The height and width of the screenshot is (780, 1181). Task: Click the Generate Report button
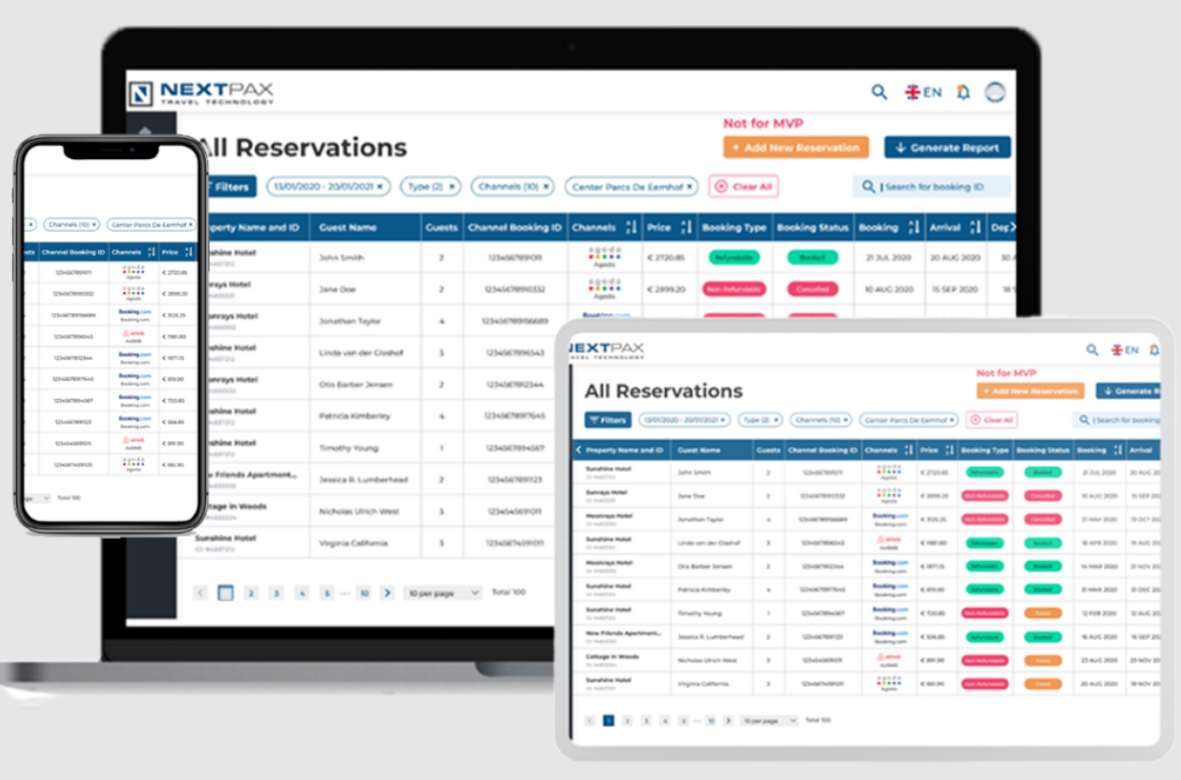(946, 147)
